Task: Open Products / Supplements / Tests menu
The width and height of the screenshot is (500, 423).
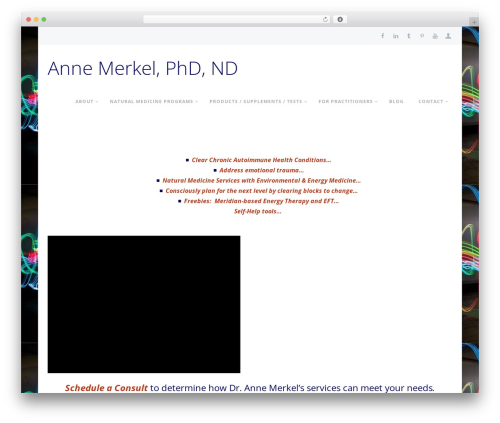Action: [256, 101]
